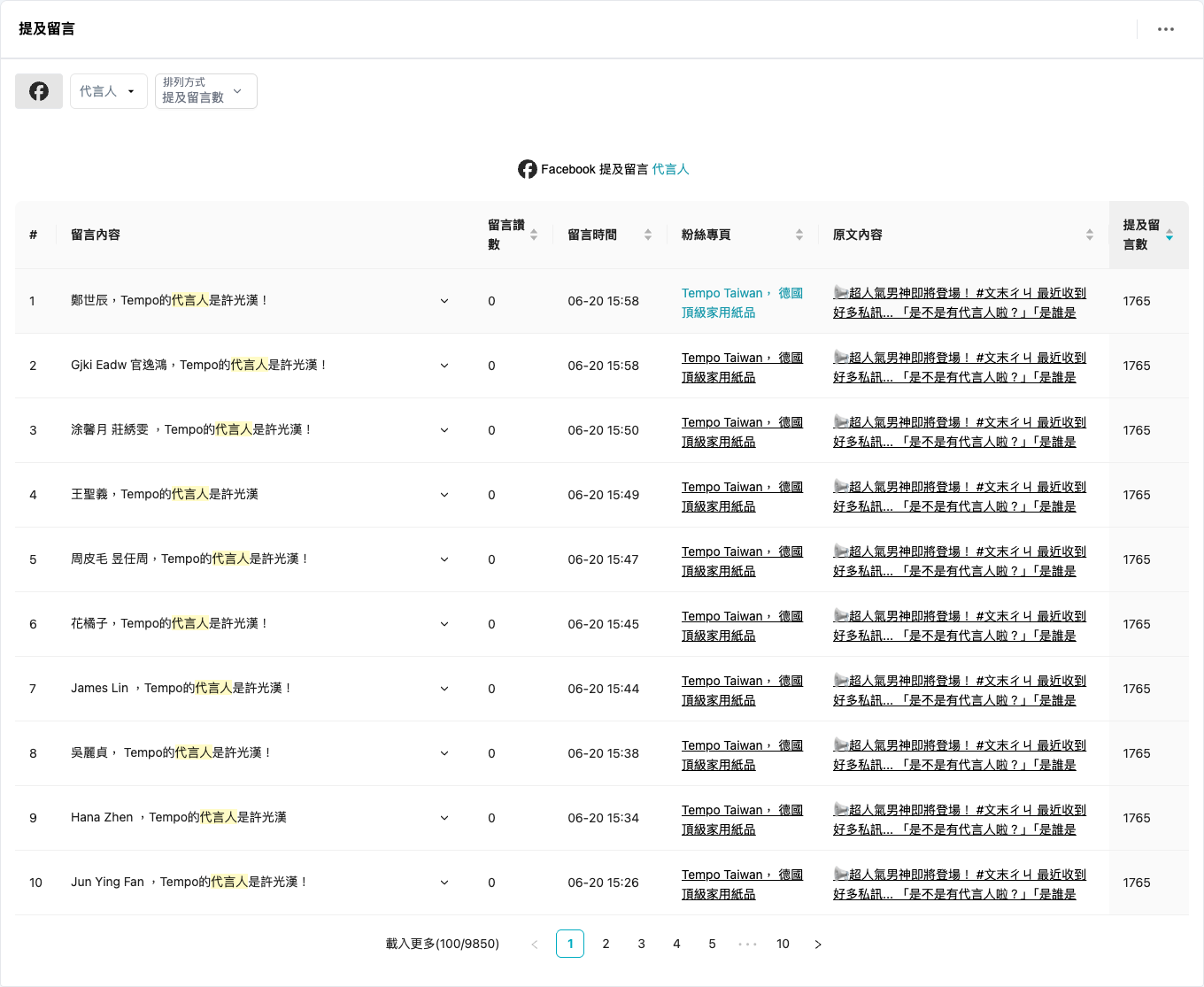1204x987 pixels.
Task: Expand comment row of James Lin
Action: click(x=444, y=689)
